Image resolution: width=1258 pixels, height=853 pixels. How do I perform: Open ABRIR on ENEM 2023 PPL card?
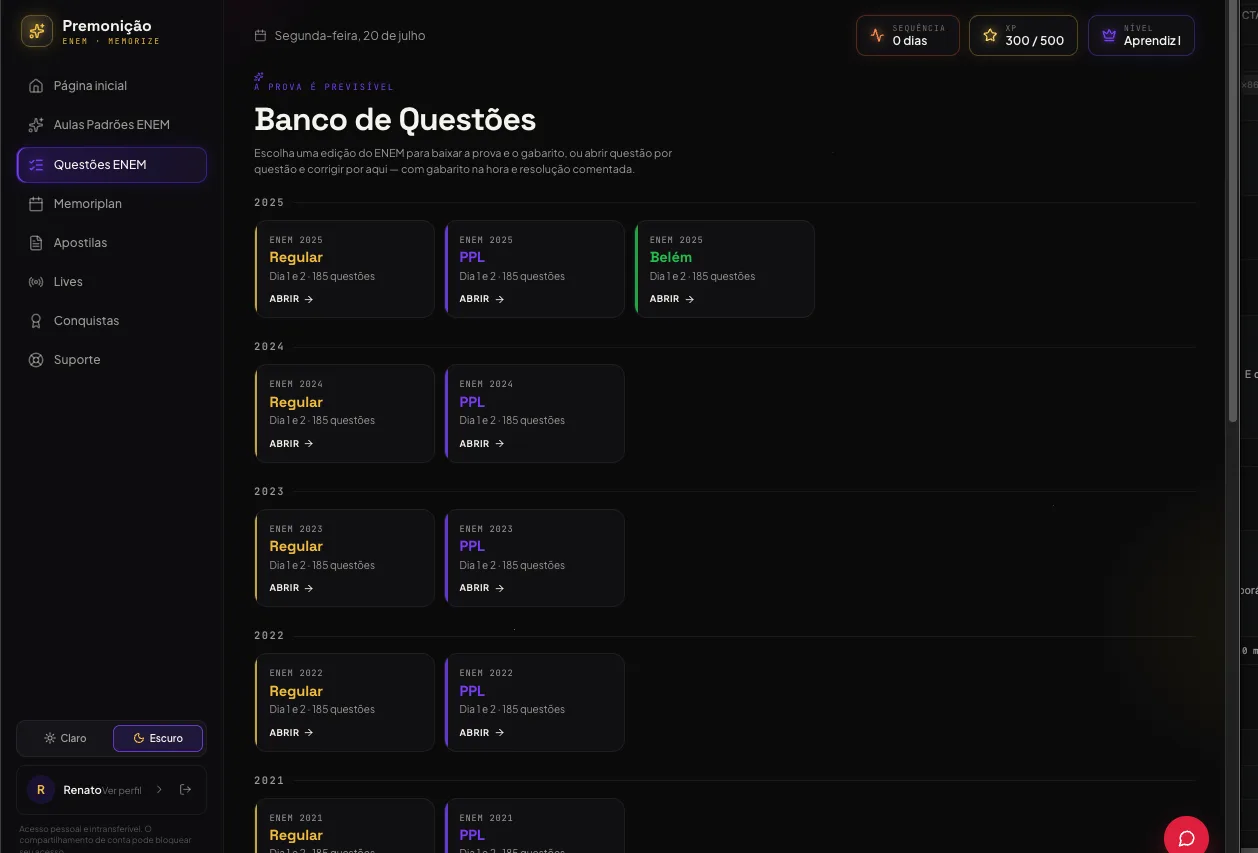[482, 588]
